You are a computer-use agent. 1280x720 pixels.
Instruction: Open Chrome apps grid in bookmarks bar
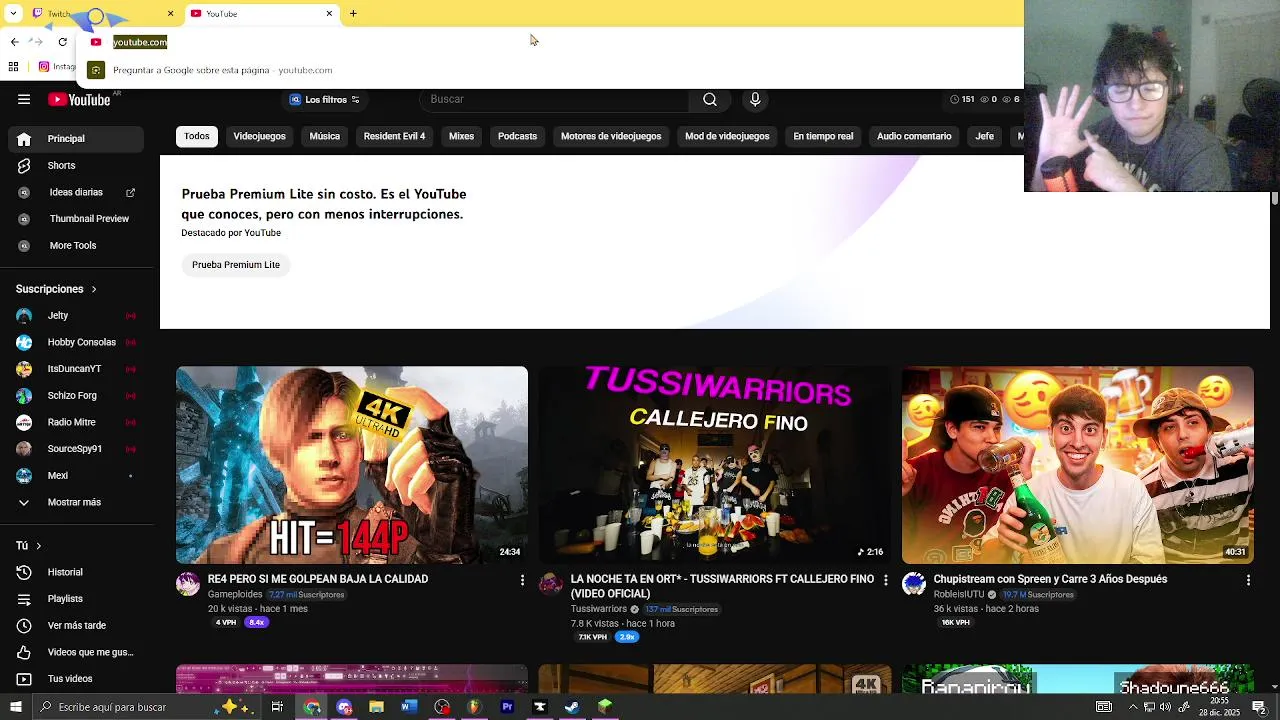coord(13,67)
